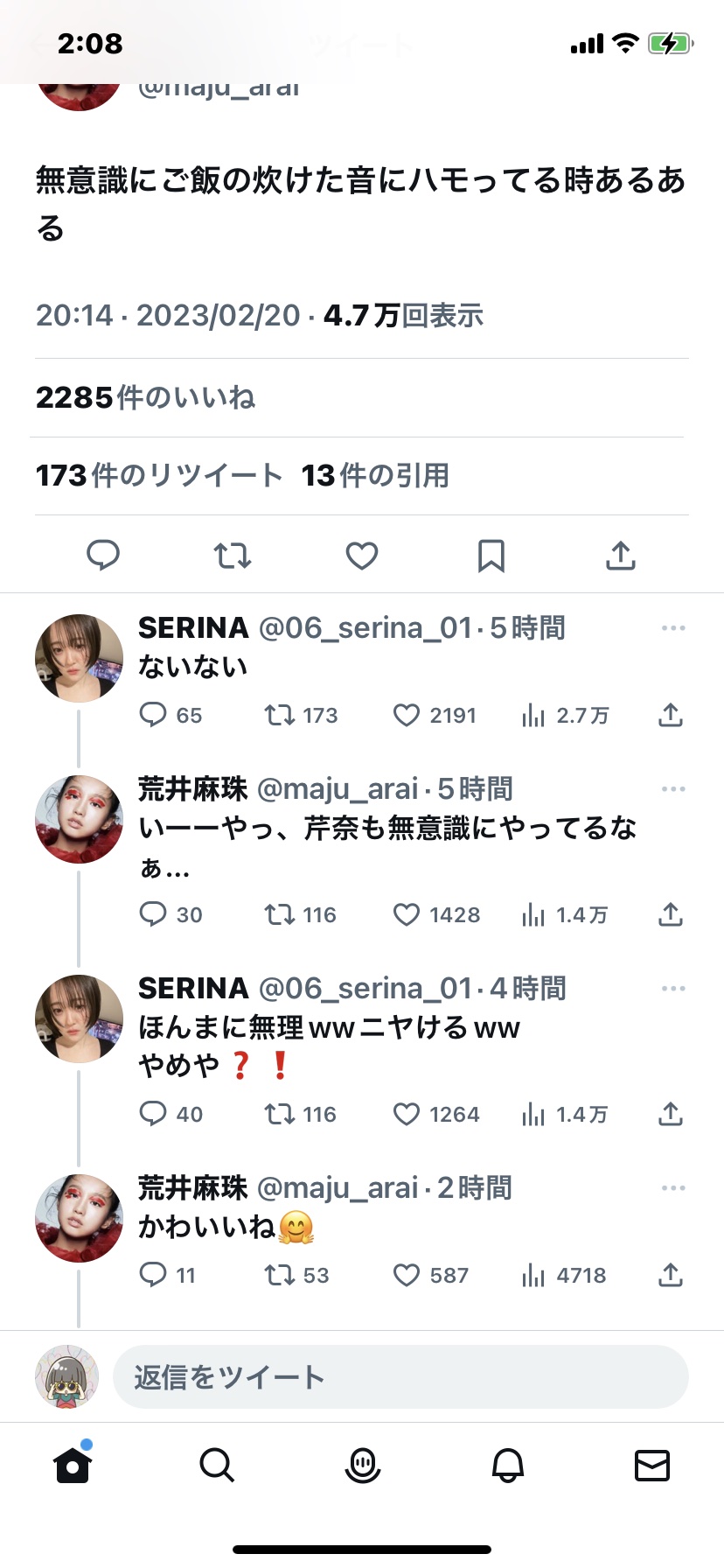Image resolution: width=724 pixels, height=1568 pixels.
Task: Like the main tweet with heart icon
Action: tap(362, 556)
